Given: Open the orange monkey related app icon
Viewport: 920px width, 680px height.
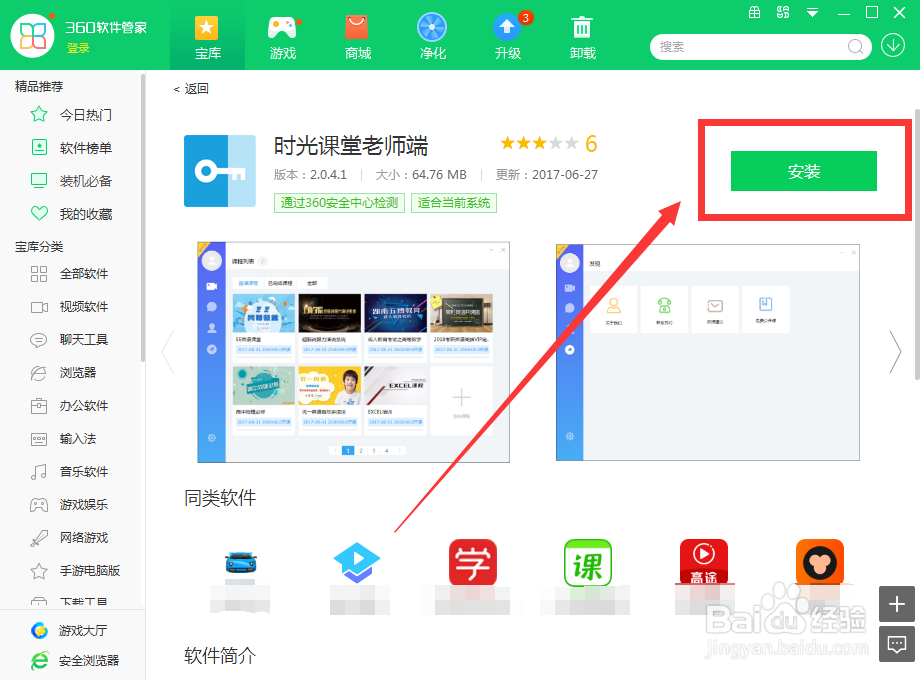Looking at the screenshot, I should click(x=820, y=562).
